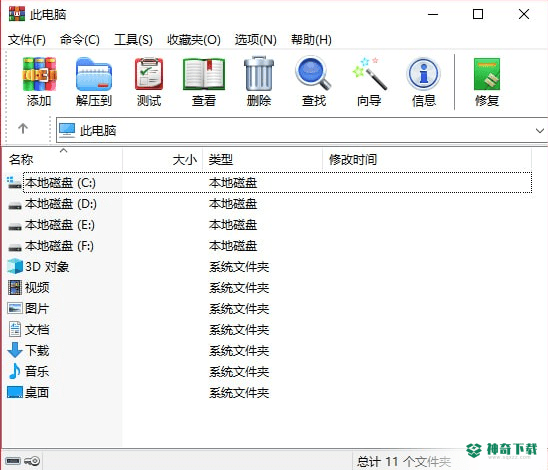Image resolution: width=548 pixels, height=470 pixels.
Task: Click the key password icon in the status bar
Action: pyautogui.click(x=32, y=461)
